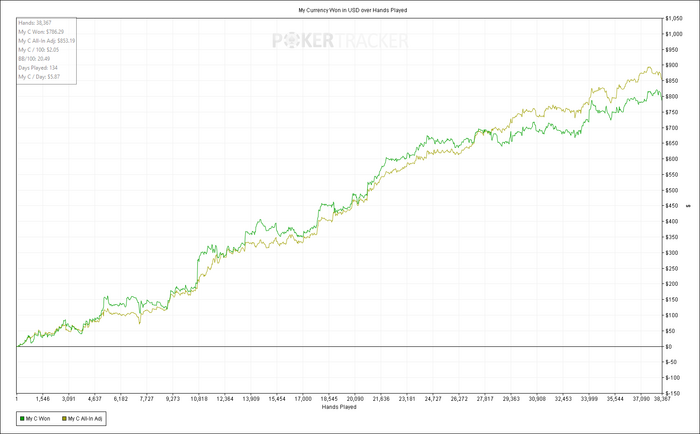Click the 35,544 x-axis tick label

(615, 399)
